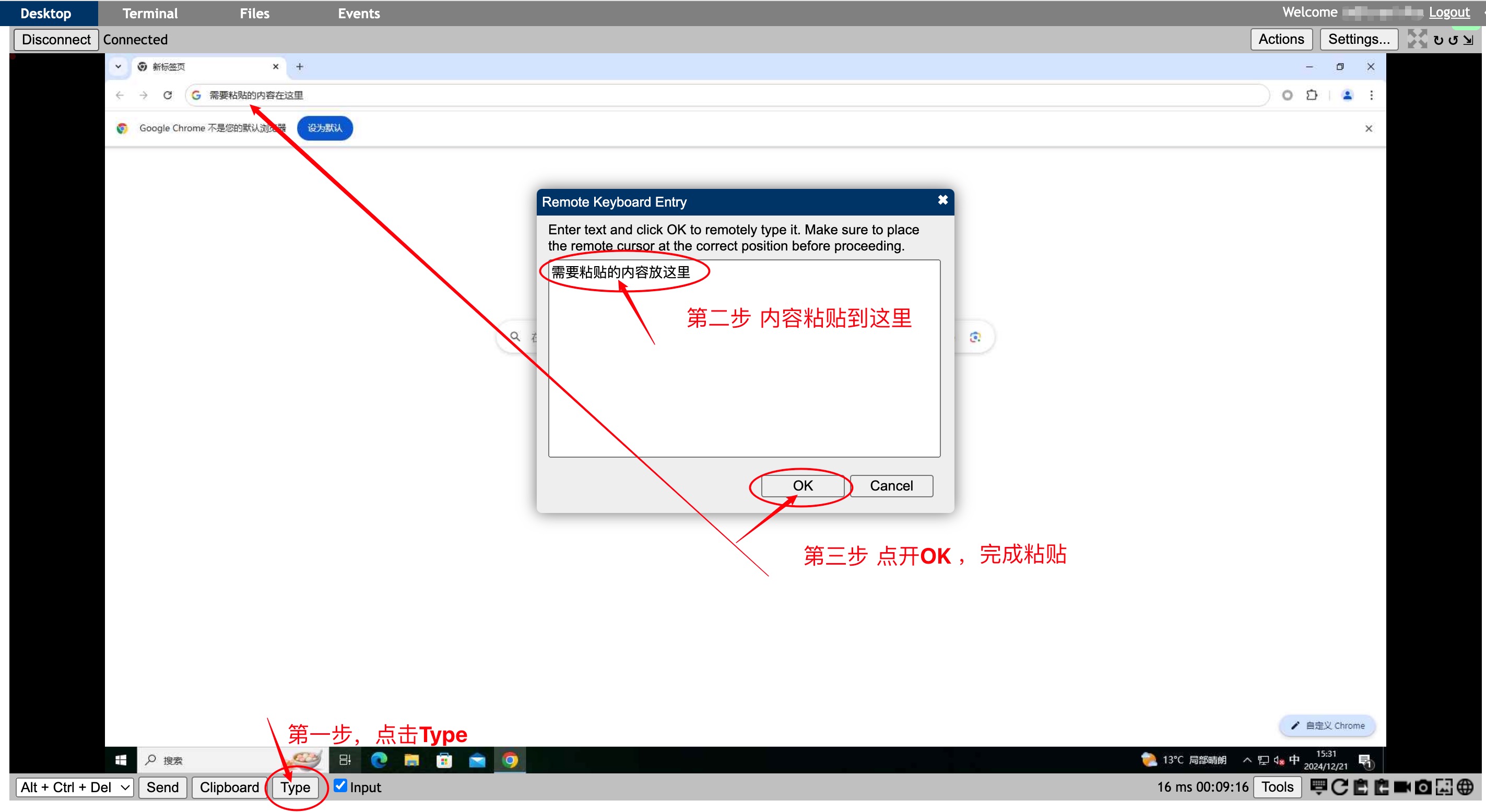The image size is (1486, 812).
Task: Close the Remote Keyboard Entry dialog
Action: click(942, 200)
